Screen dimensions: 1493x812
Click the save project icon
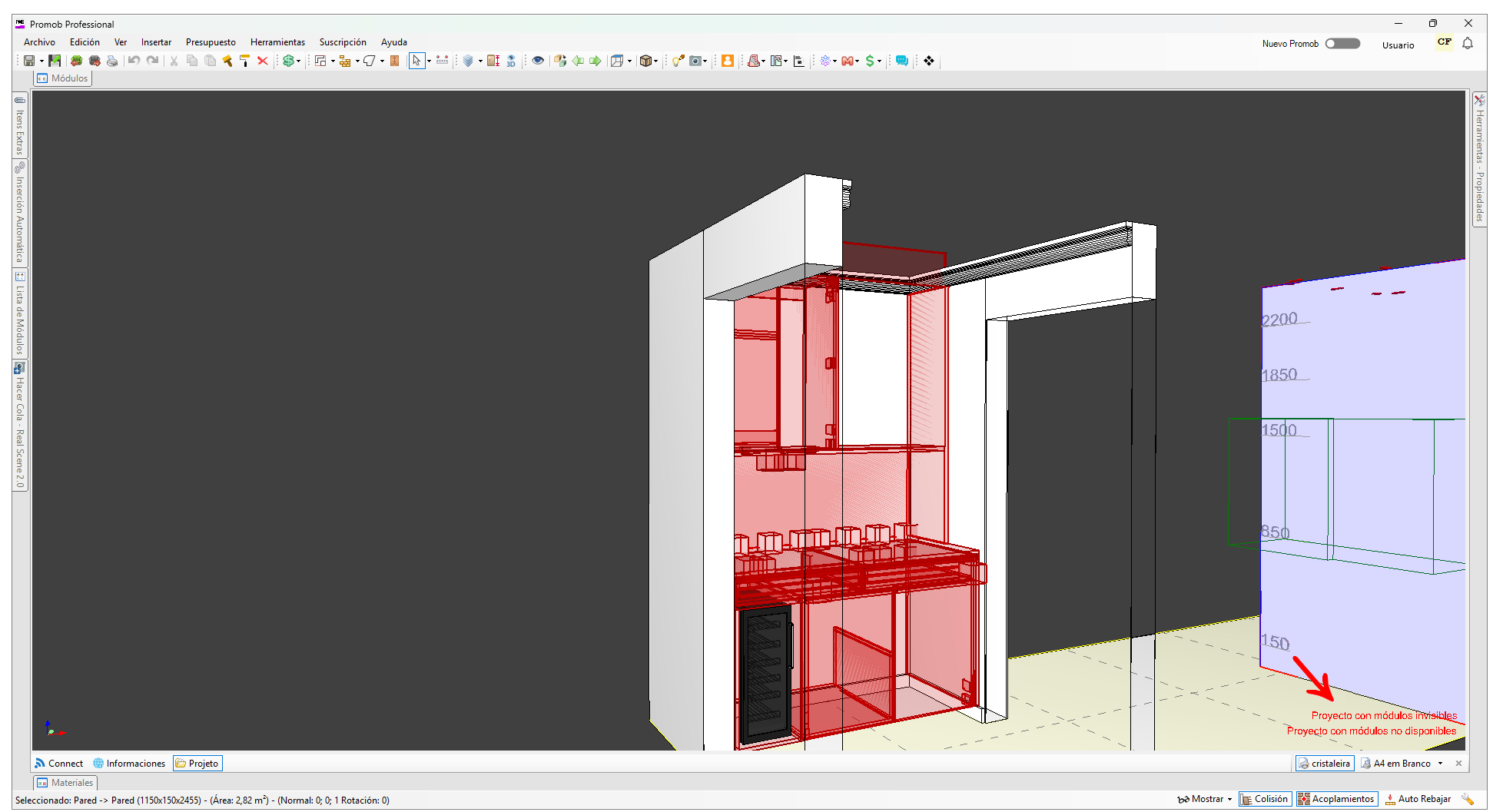(29, 61)
